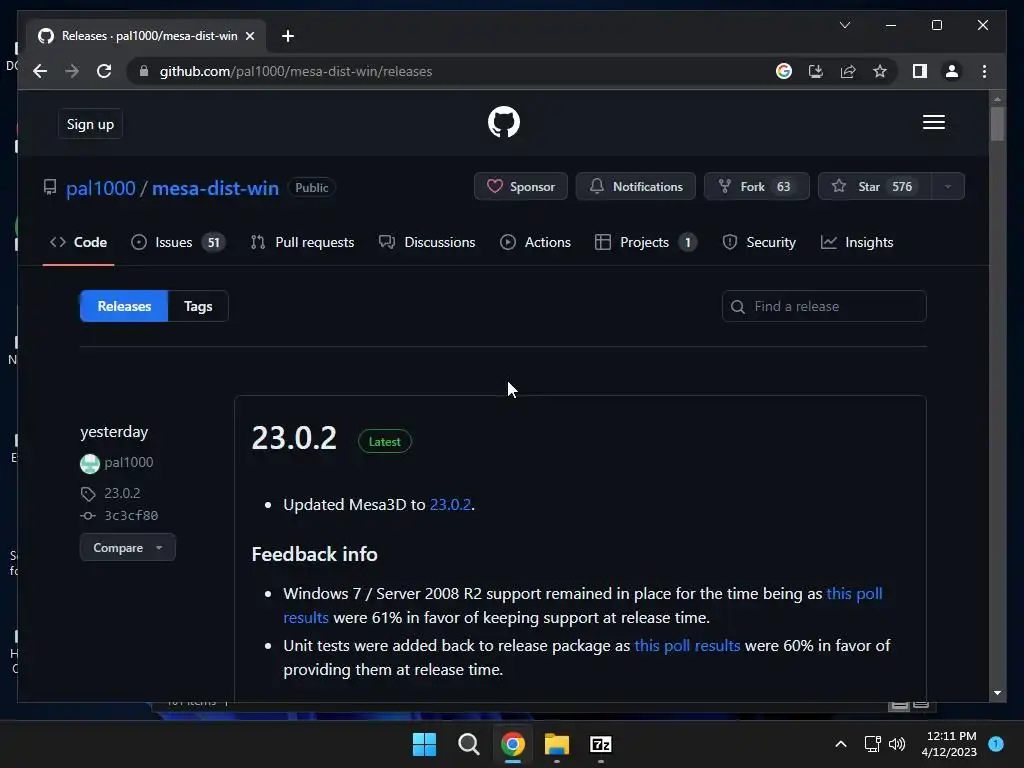
Task: Open the hamburger navigation menu
Action: coord(933,122)
